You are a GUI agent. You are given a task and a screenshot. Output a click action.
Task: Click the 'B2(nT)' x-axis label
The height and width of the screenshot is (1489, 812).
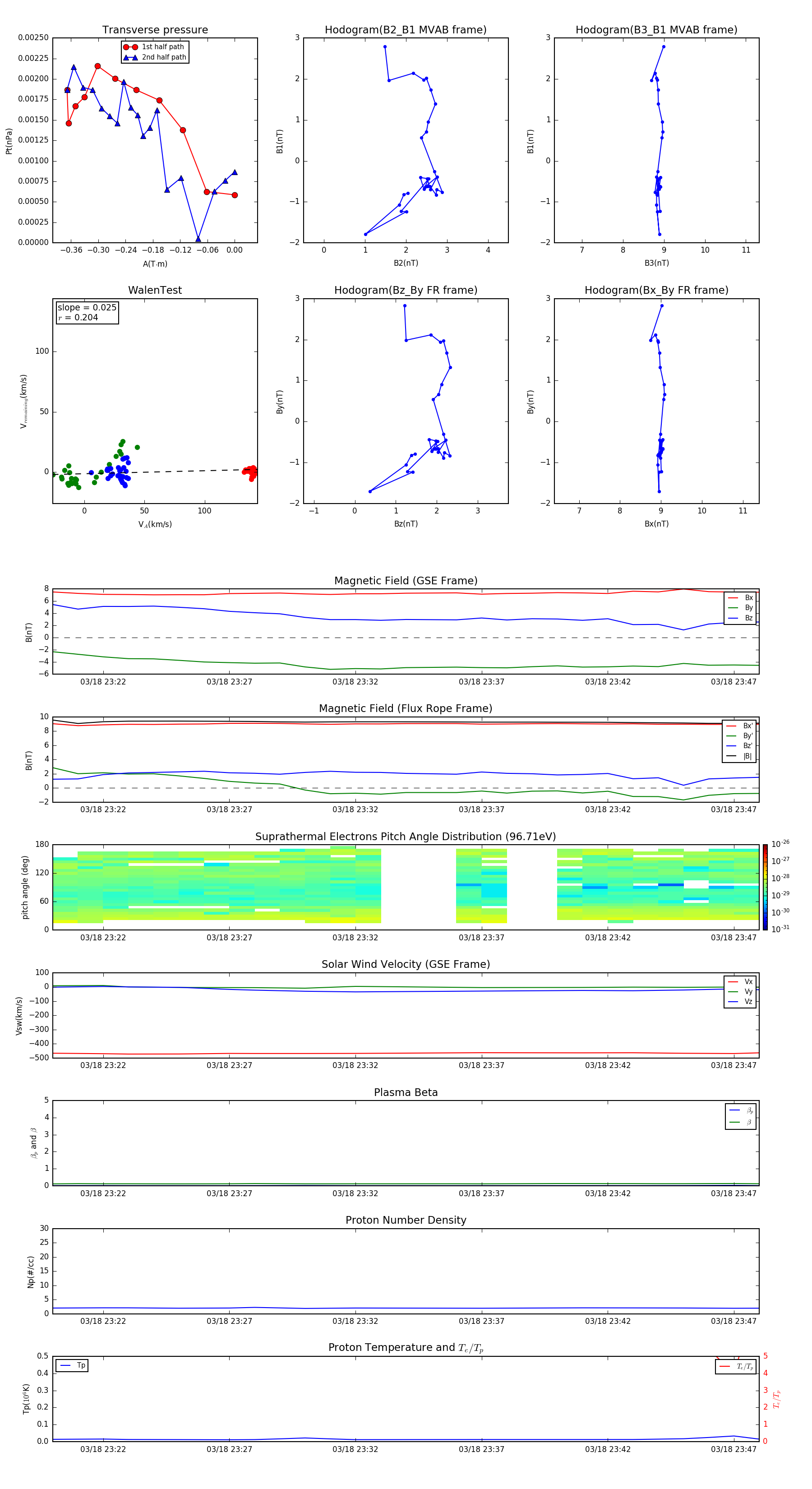tap(406, 263)
